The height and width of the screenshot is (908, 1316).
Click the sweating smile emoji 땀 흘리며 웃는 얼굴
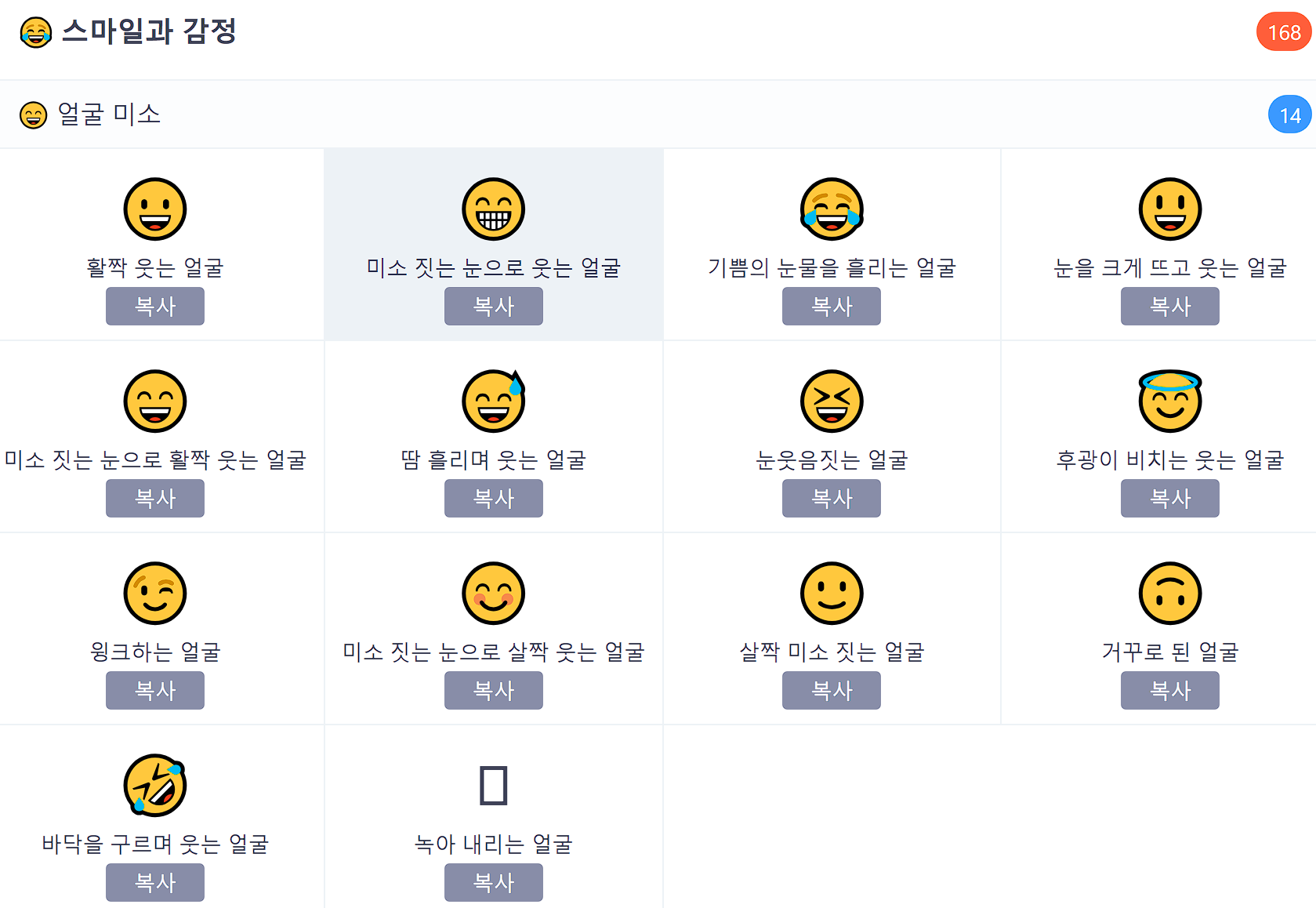[493, 401]
